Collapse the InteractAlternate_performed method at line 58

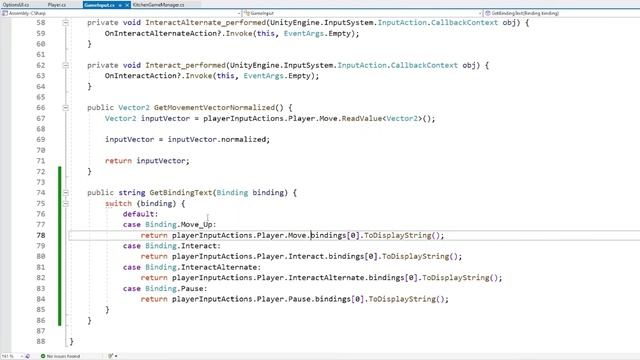click(65, 23)
